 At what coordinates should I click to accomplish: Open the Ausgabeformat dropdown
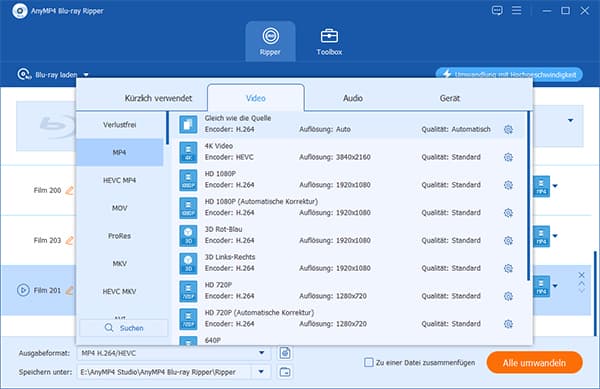tap(174, 353)
